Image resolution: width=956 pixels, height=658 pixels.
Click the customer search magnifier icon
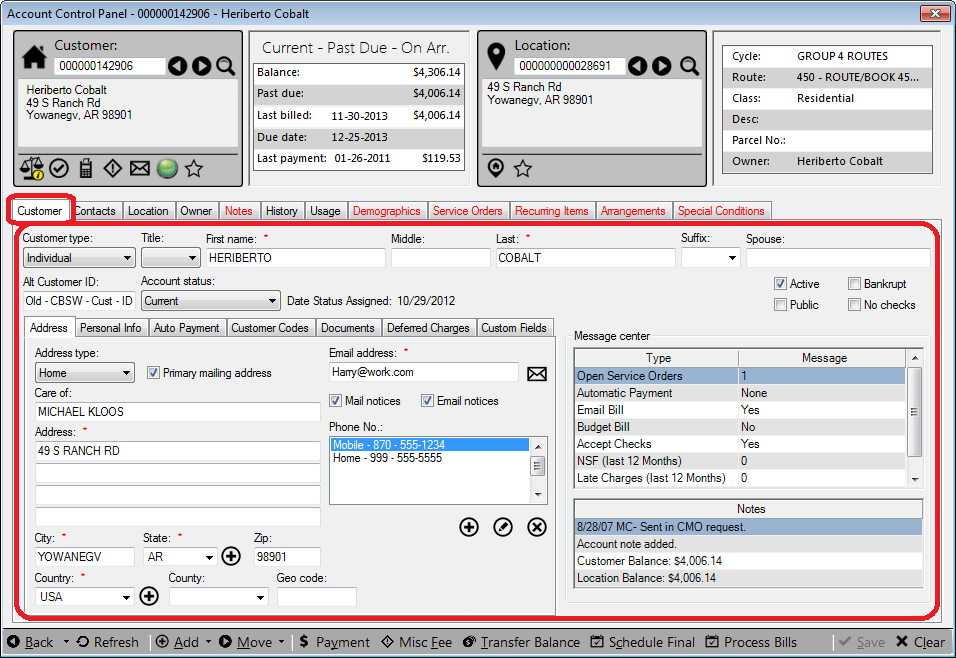[226, 66]
